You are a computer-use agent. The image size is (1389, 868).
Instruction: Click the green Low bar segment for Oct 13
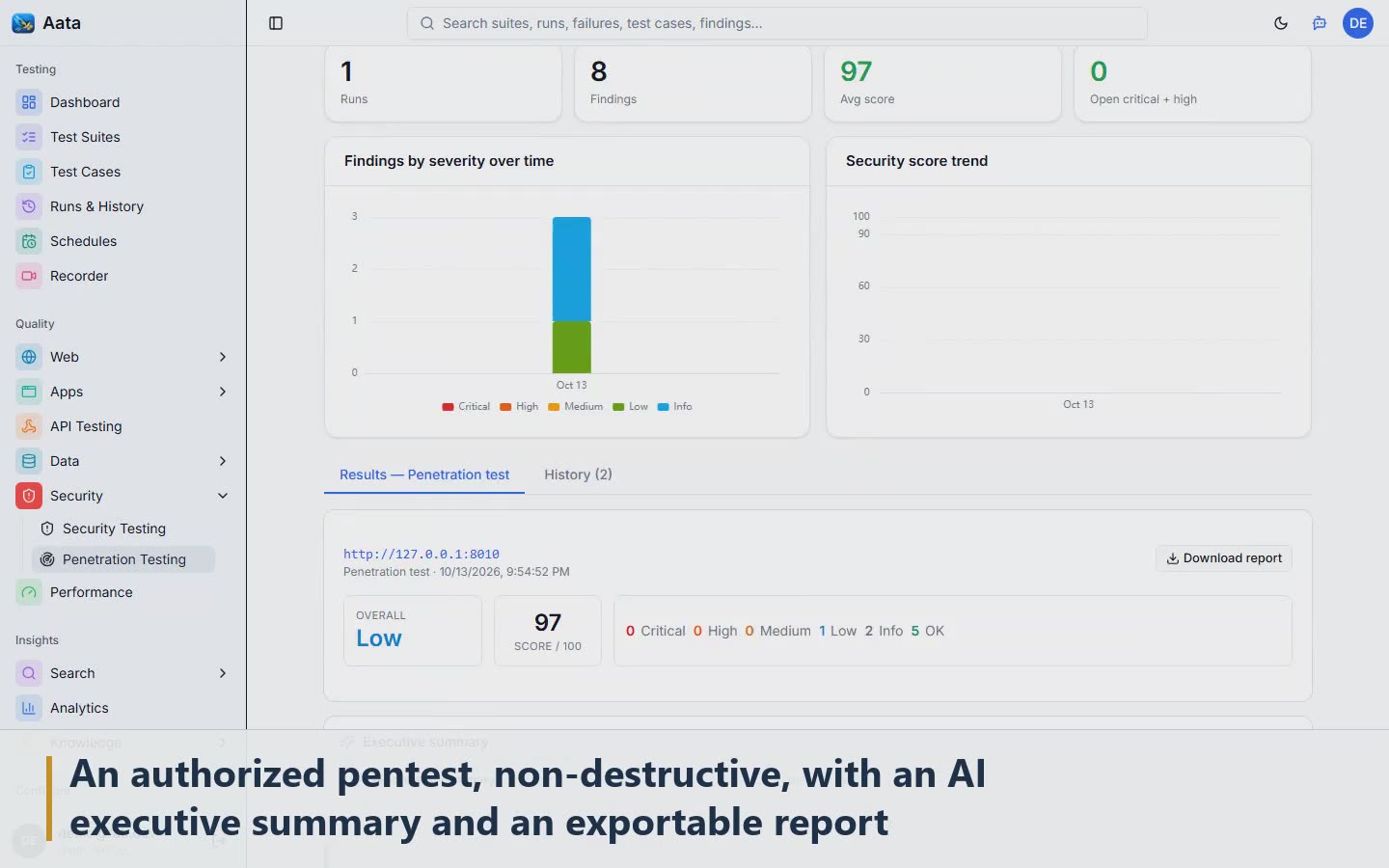point(571,347)
